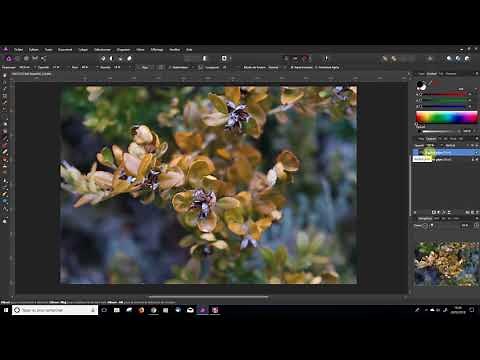Open the Document menu
Screen dimensions: 480x360
(65, 50)
